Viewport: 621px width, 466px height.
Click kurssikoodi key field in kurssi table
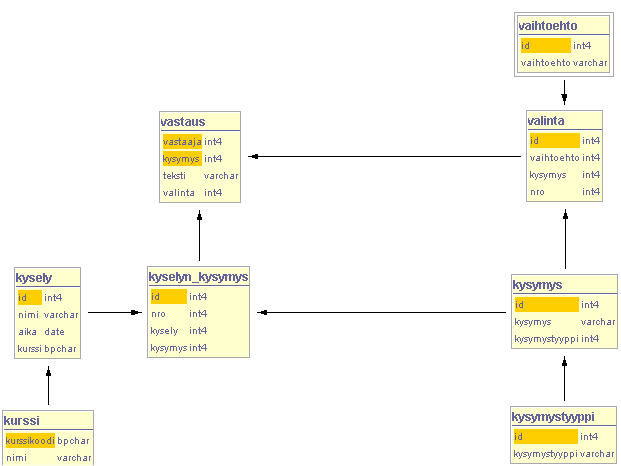click(30, 441)
